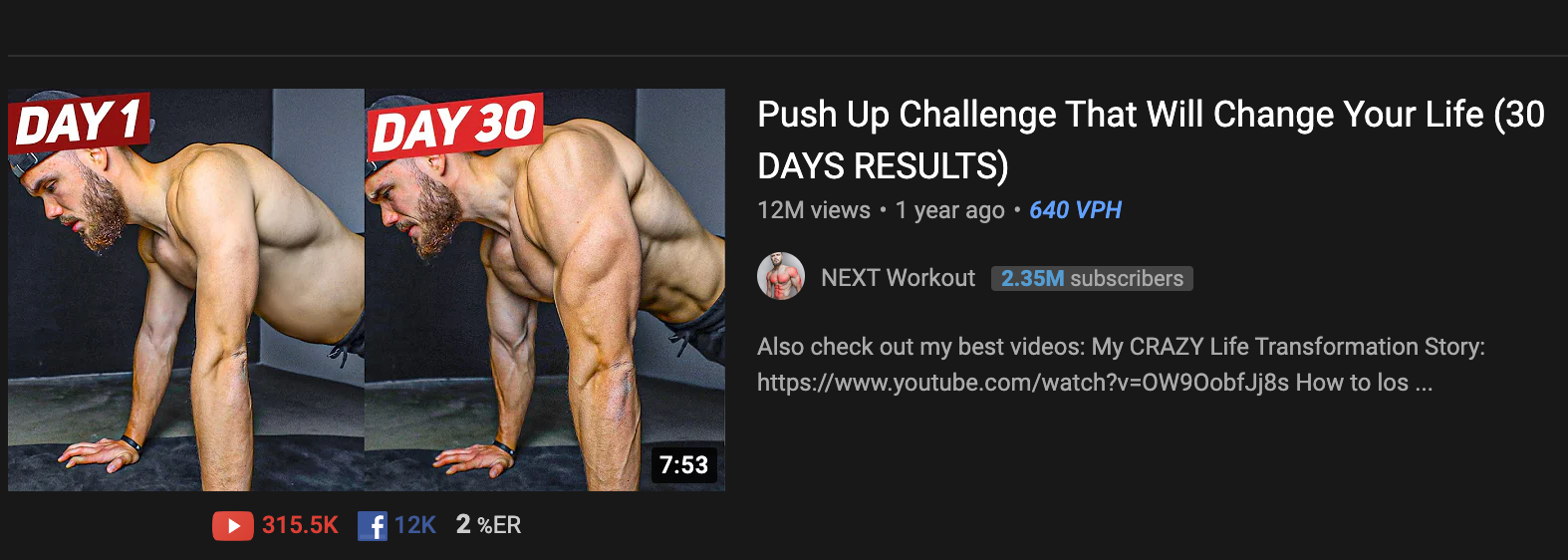Click the red YouTube play icon below the thumbnail
1568x560 pixels.
232,525
